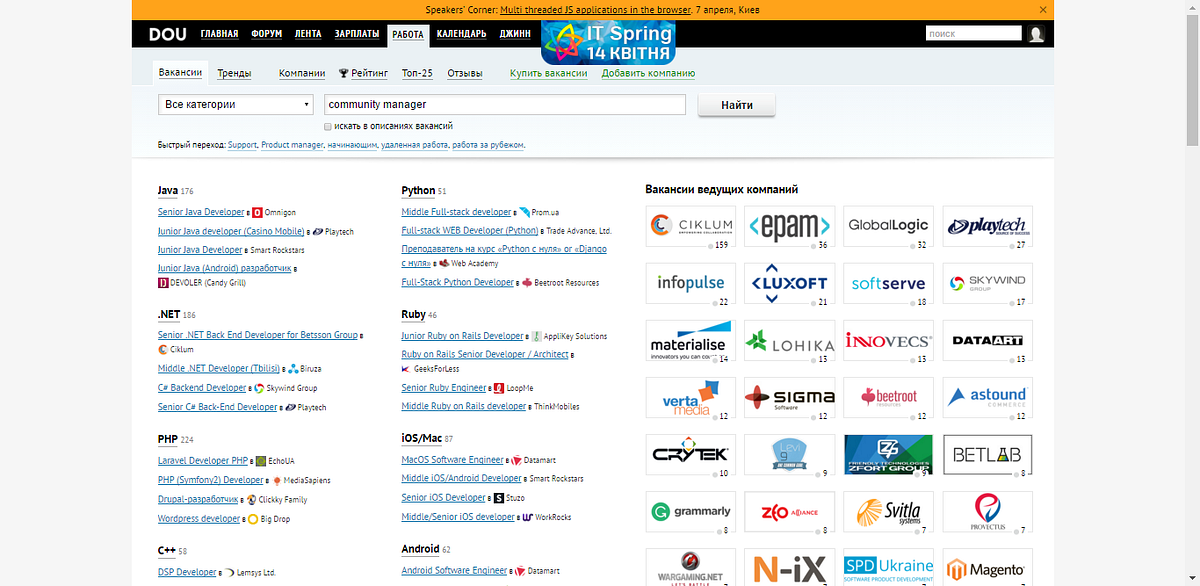Screen dimensions: 1200x586
Task: Open the user profile avatar icon
Action: (1036, 34)
